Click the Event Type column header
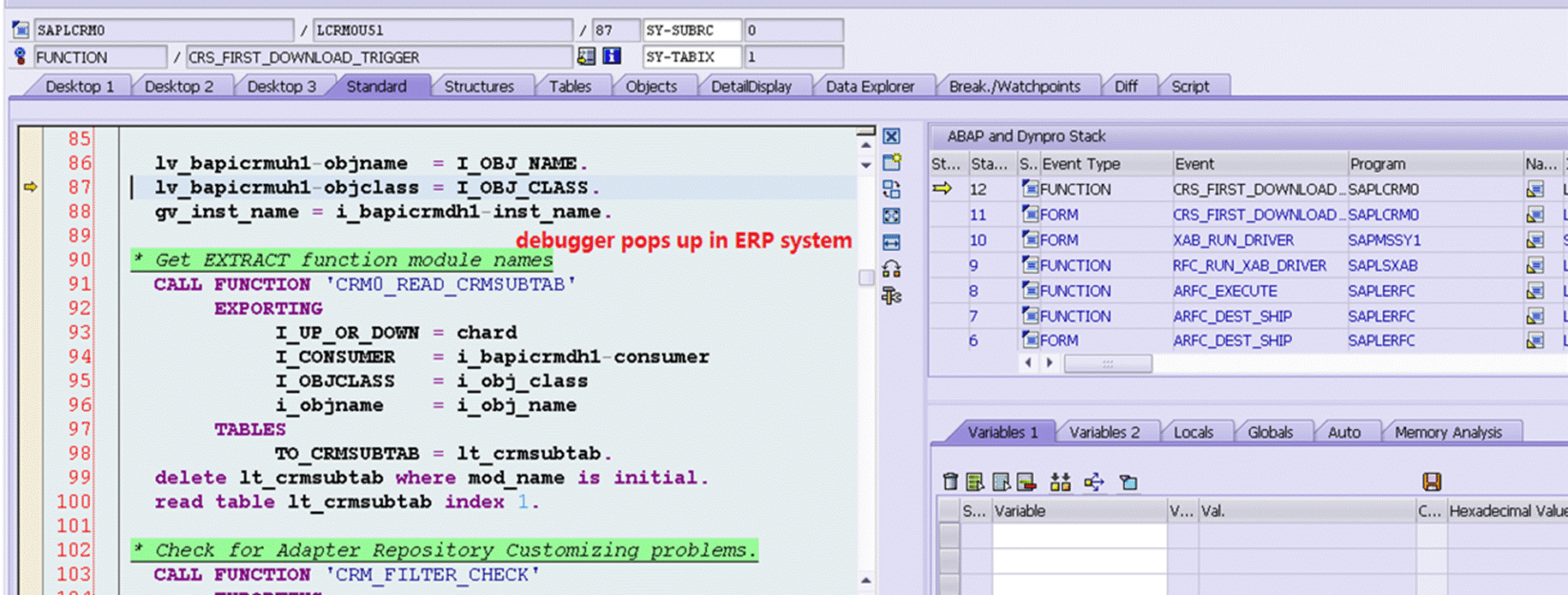This screenshot has height=595, width=1568. 1105,164
